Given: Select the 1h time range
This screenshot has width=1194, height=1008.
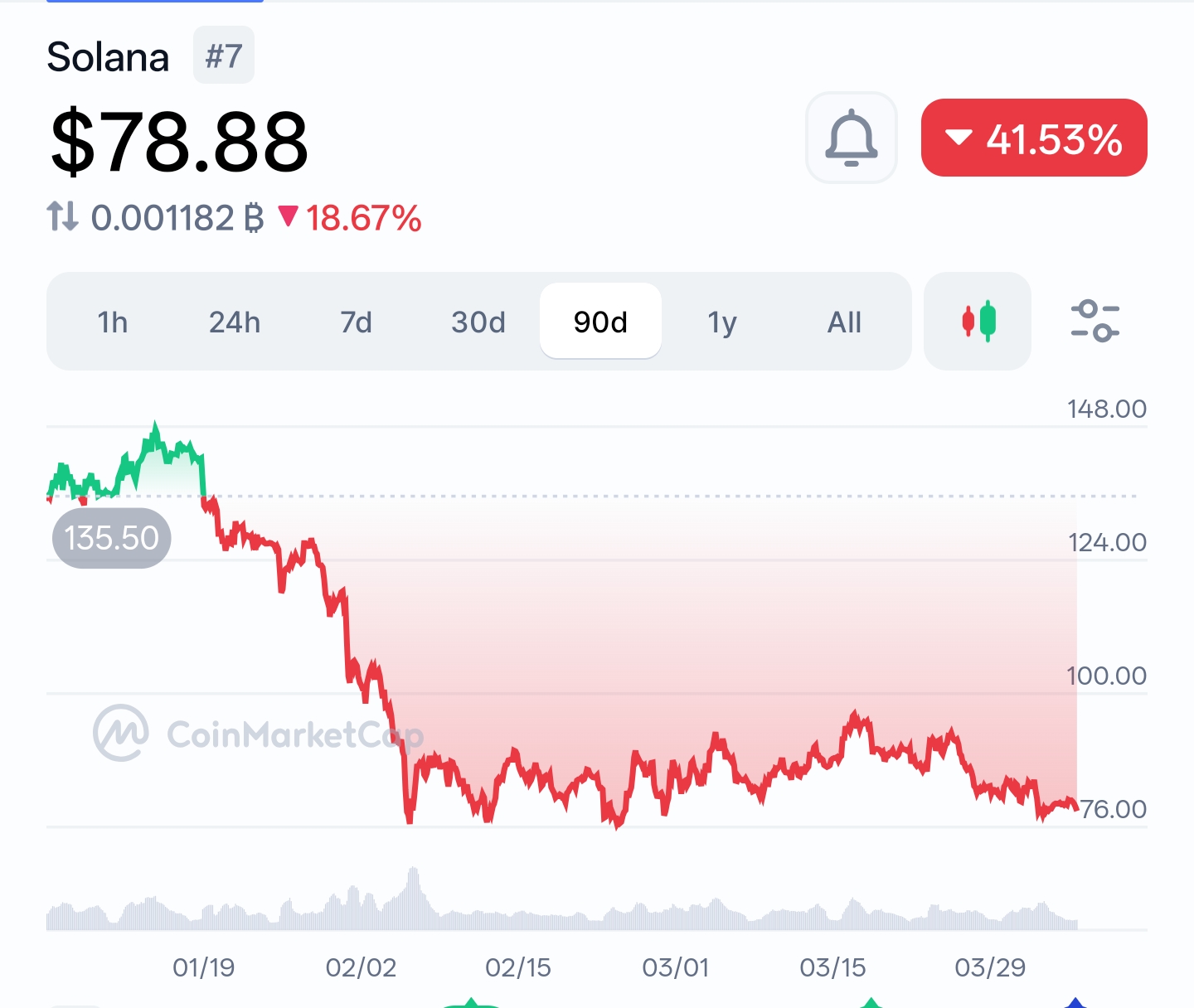Looking at the screenshot, I should 113,322.
